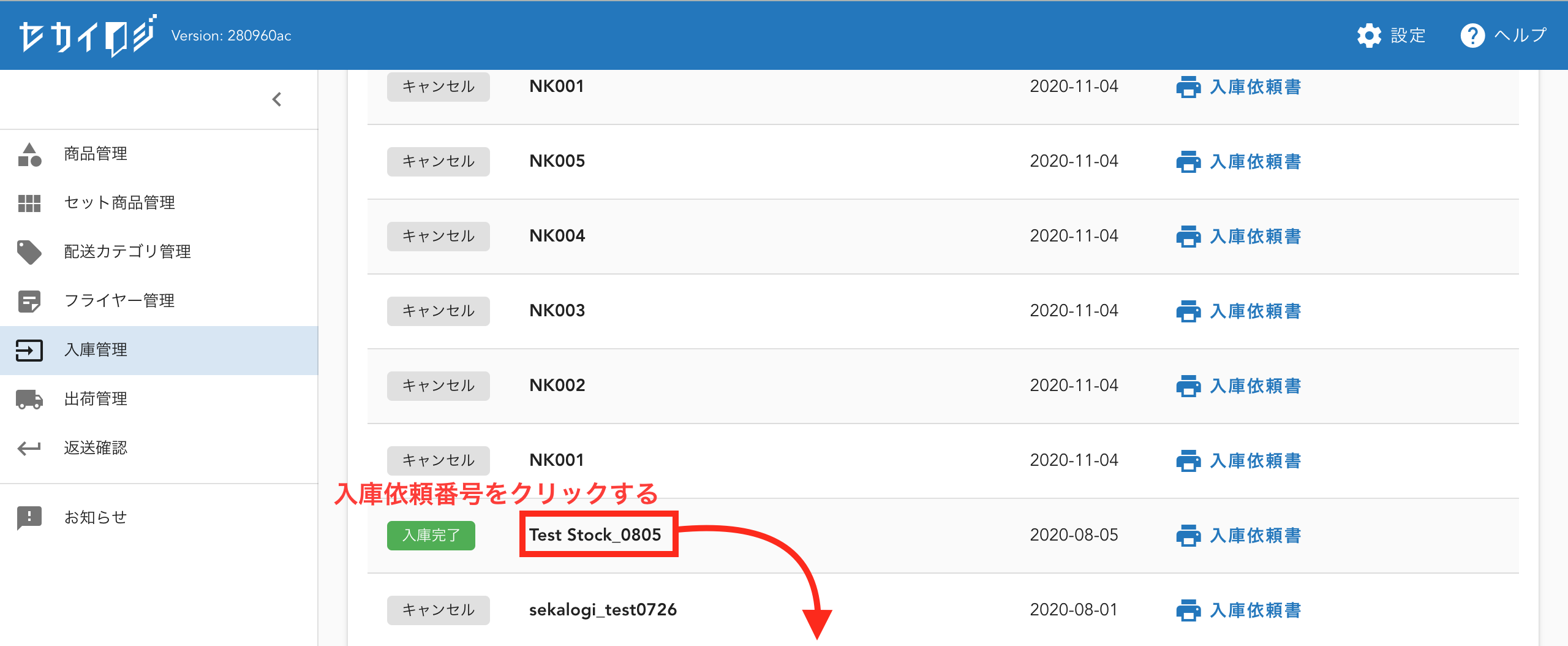This screenshot has height=646, width=1568.
Task: Select フライヤー管理 menu item
Action: point(119,301)
